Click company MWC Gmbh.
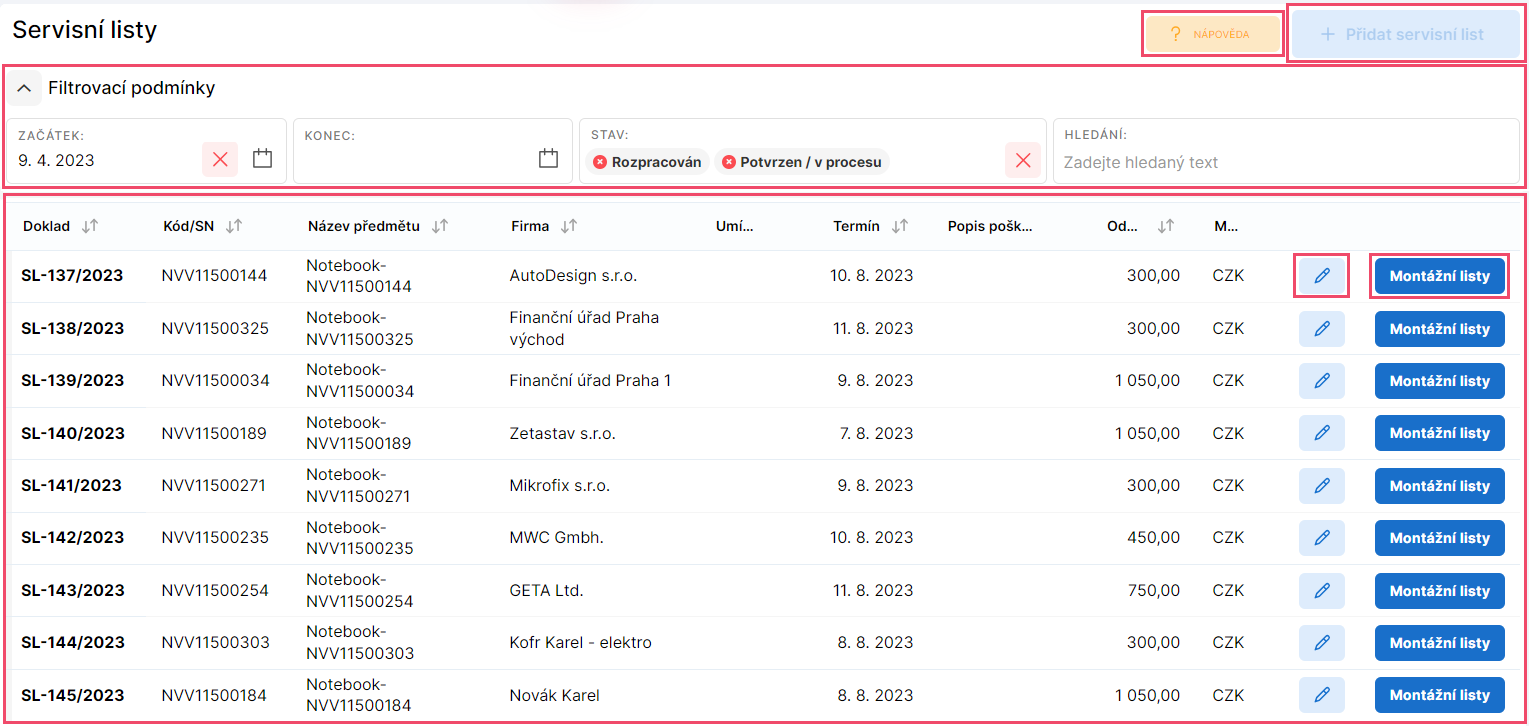Viewport: 1529px width, 726px height. (556, 538)
